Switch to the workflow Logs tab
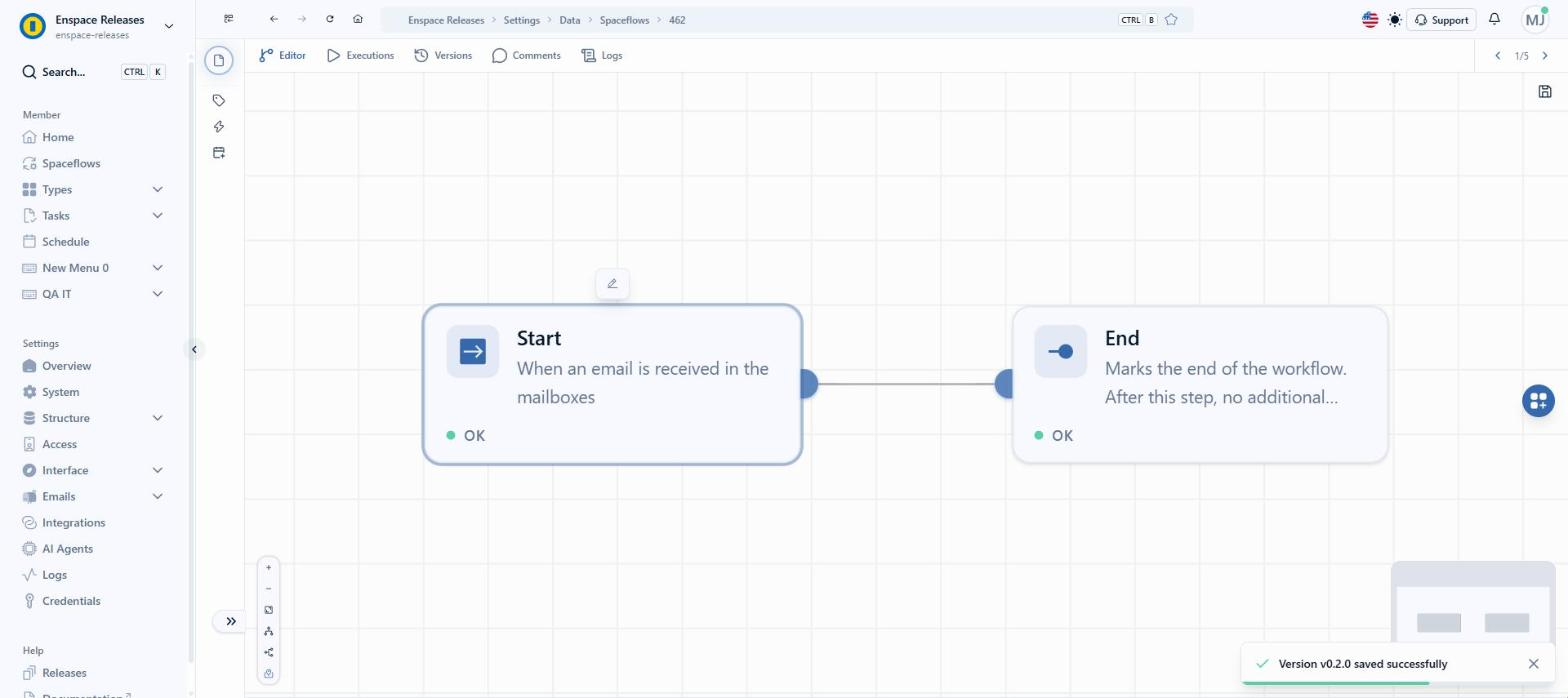Screen dimensions: 1568x698 point(602,55)
